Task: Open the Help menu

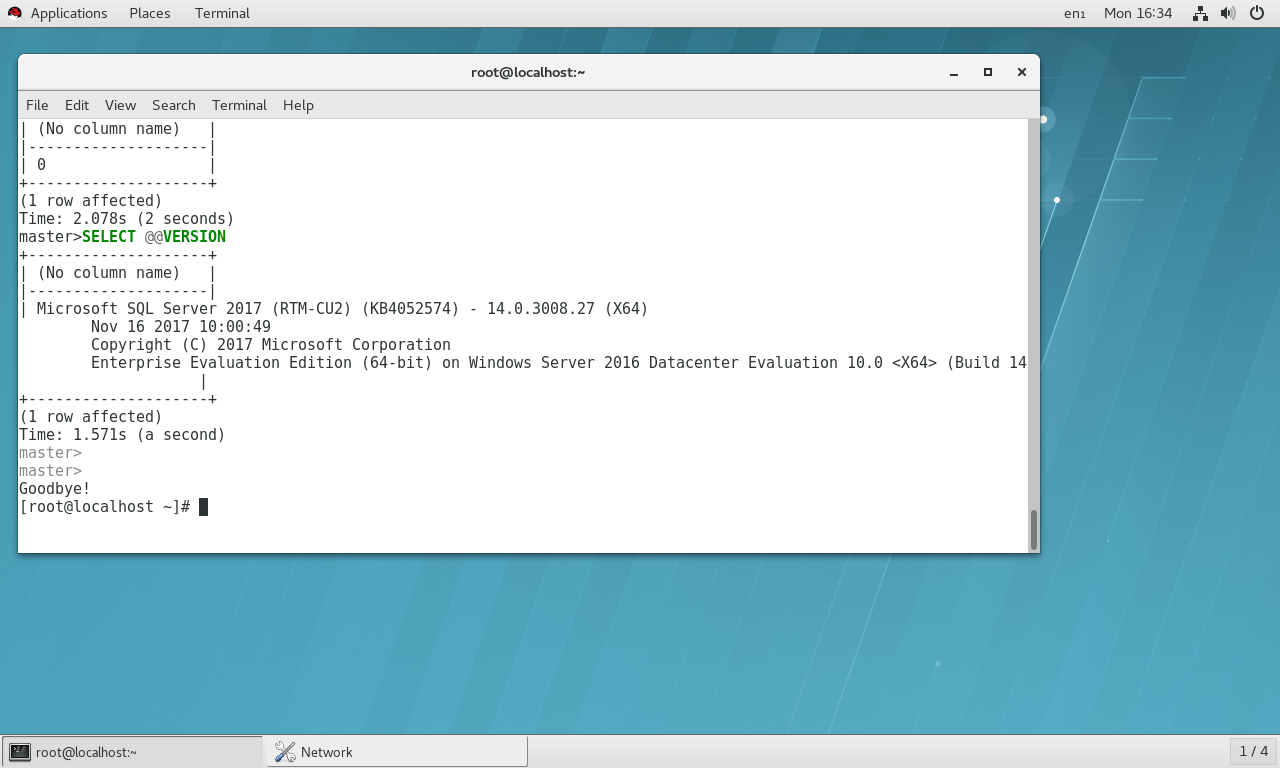Action: pyautogui.click(x=298, y=105)
